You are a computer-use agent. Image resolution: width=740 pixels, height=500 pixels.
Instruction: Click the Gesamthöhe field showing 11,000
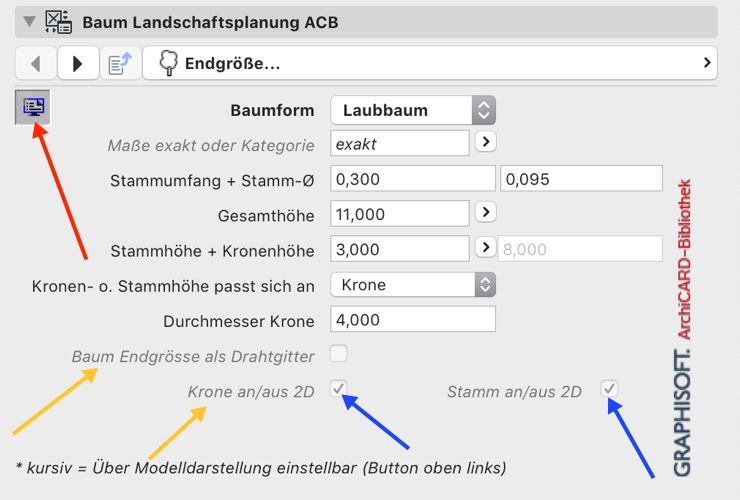tap(400, 214)
